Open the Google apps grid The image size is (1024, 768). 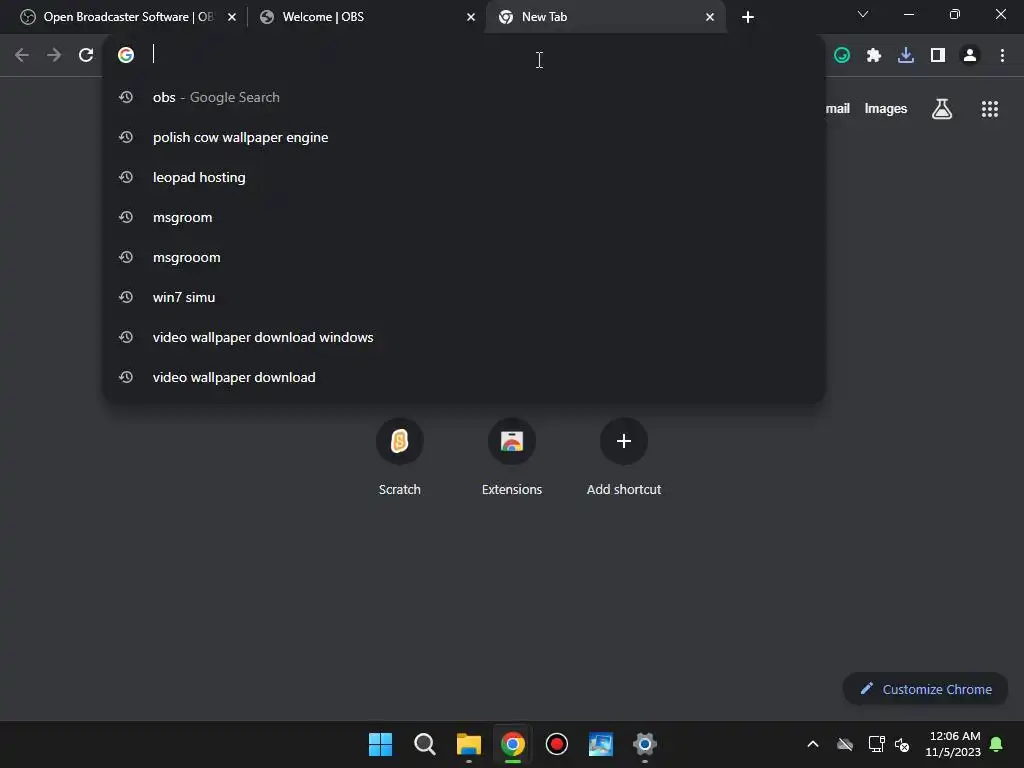(989, 109)
